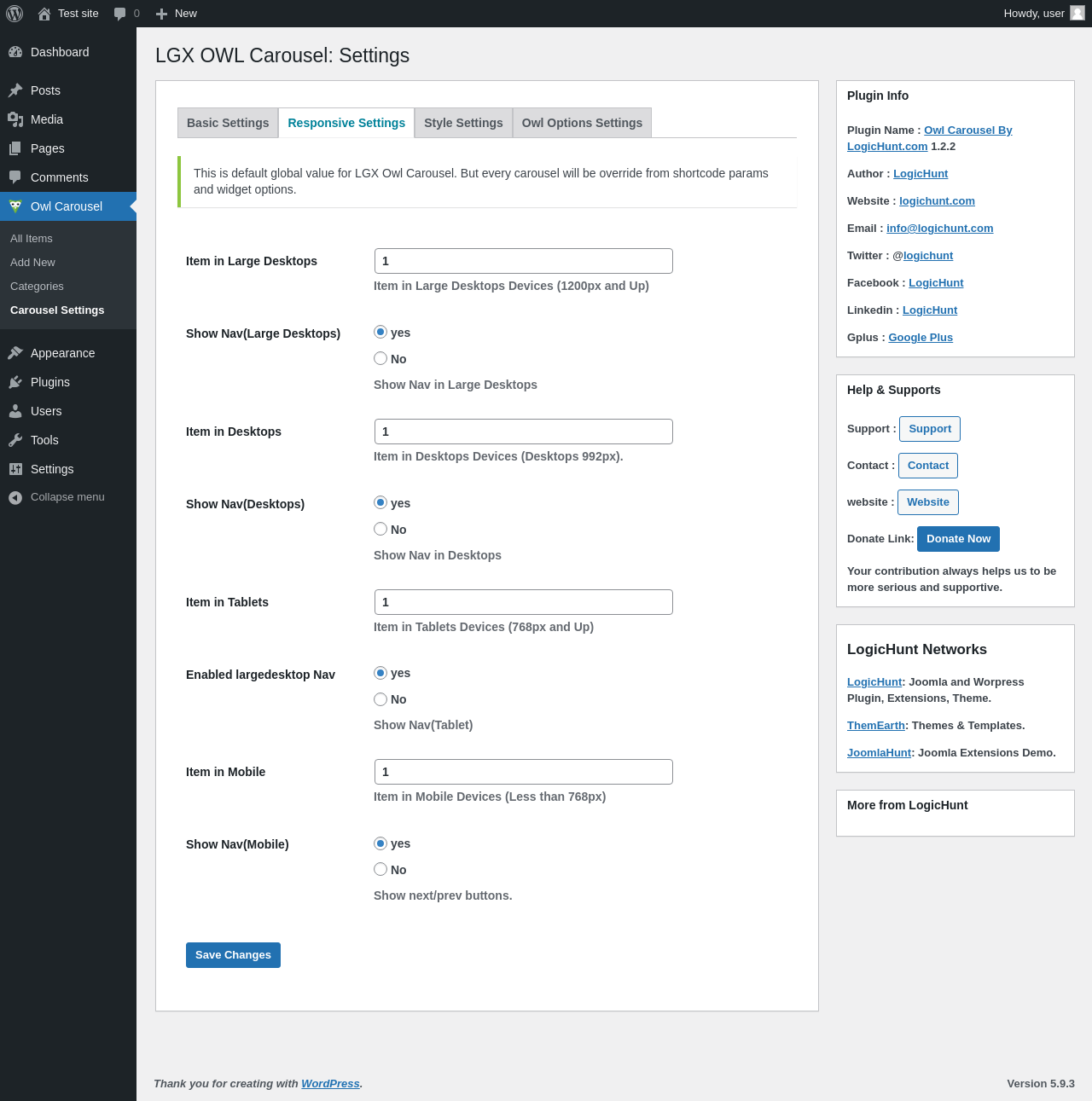Open the Facebook LogicHunt link

(936, 283)
